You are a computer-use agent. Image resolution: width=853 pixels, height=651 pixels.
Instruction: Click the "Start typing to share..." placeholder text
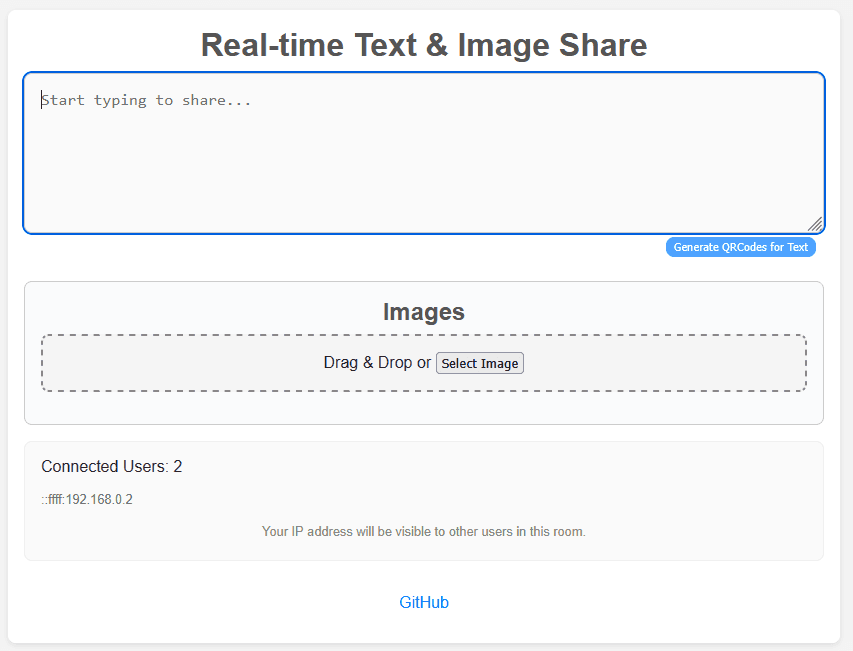(146, 100)
